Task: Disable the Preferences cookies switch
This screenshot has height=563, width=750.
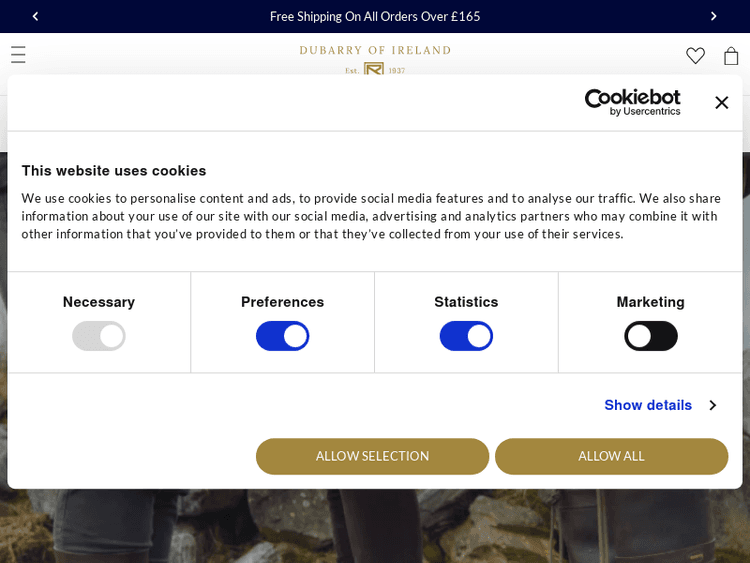Action: [282, 336]
